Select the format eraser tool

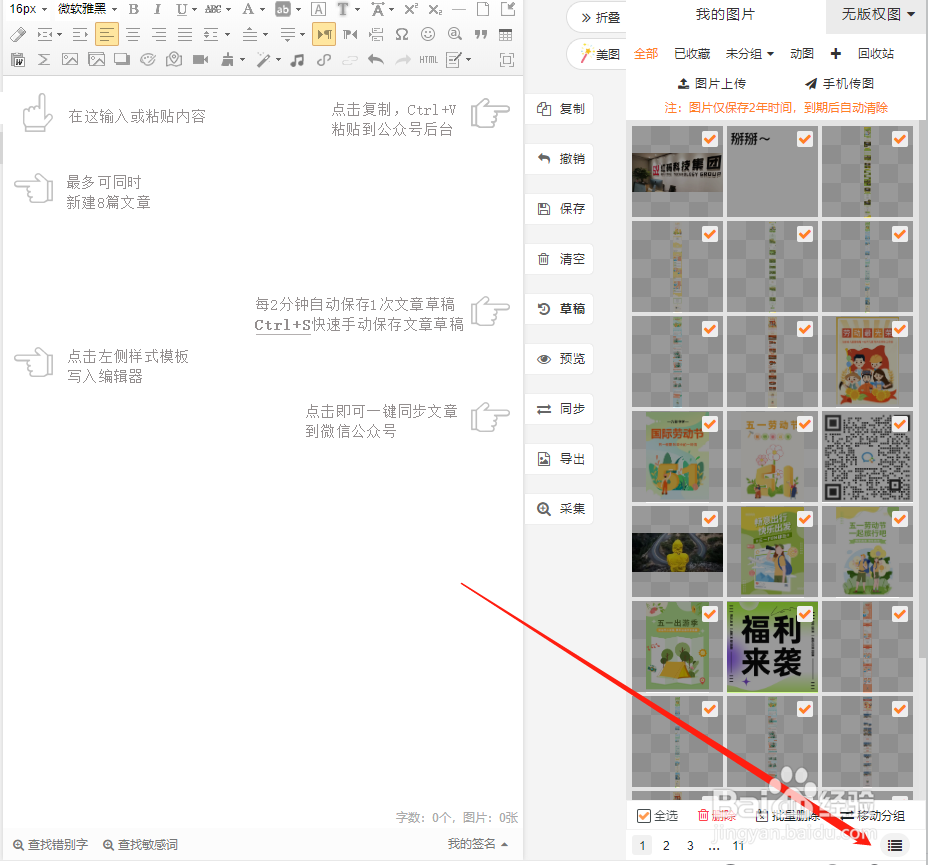[x=17, y=34]
